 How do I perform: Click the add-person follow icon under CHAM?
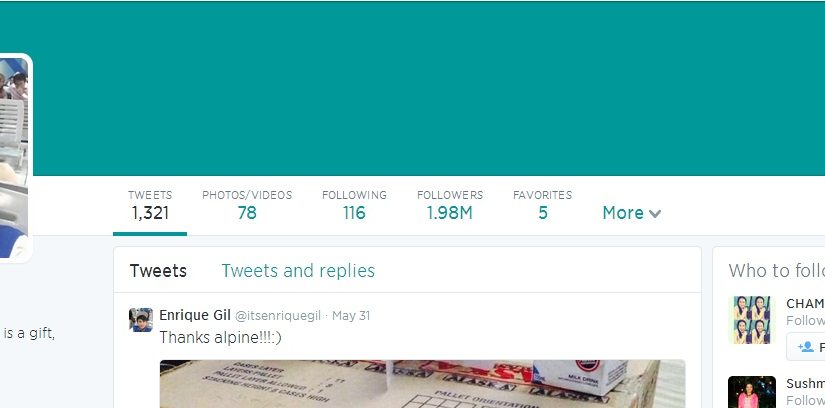(805, 347)
